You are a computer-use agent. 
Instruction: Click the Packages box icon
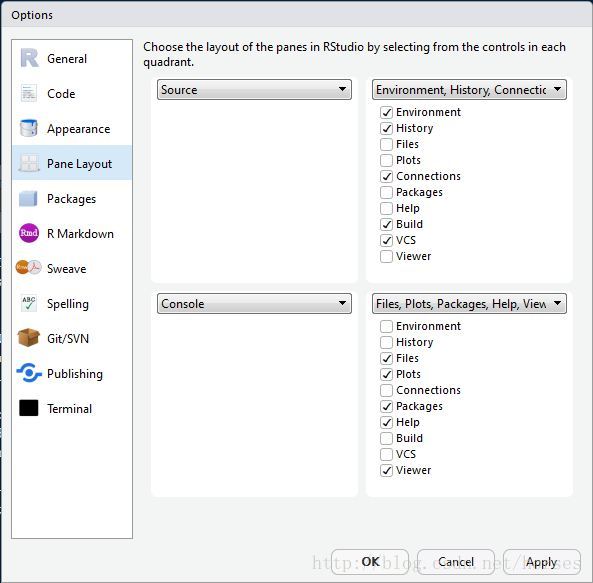click(29, 198)
